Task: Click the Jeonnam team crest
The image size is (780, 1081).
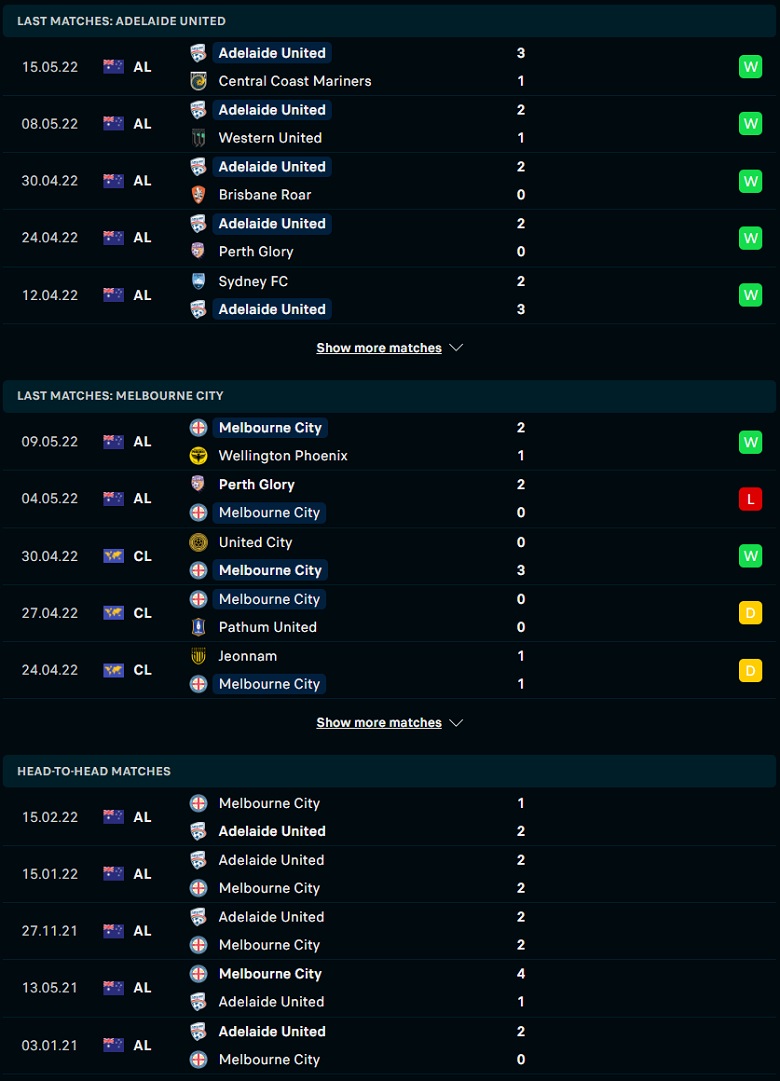Action: point(198,656)
